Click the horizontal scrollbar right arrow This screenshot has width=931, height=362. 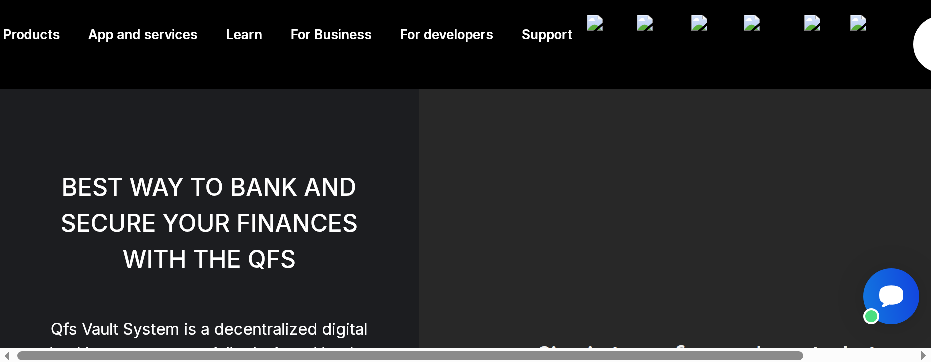[924, 355]
